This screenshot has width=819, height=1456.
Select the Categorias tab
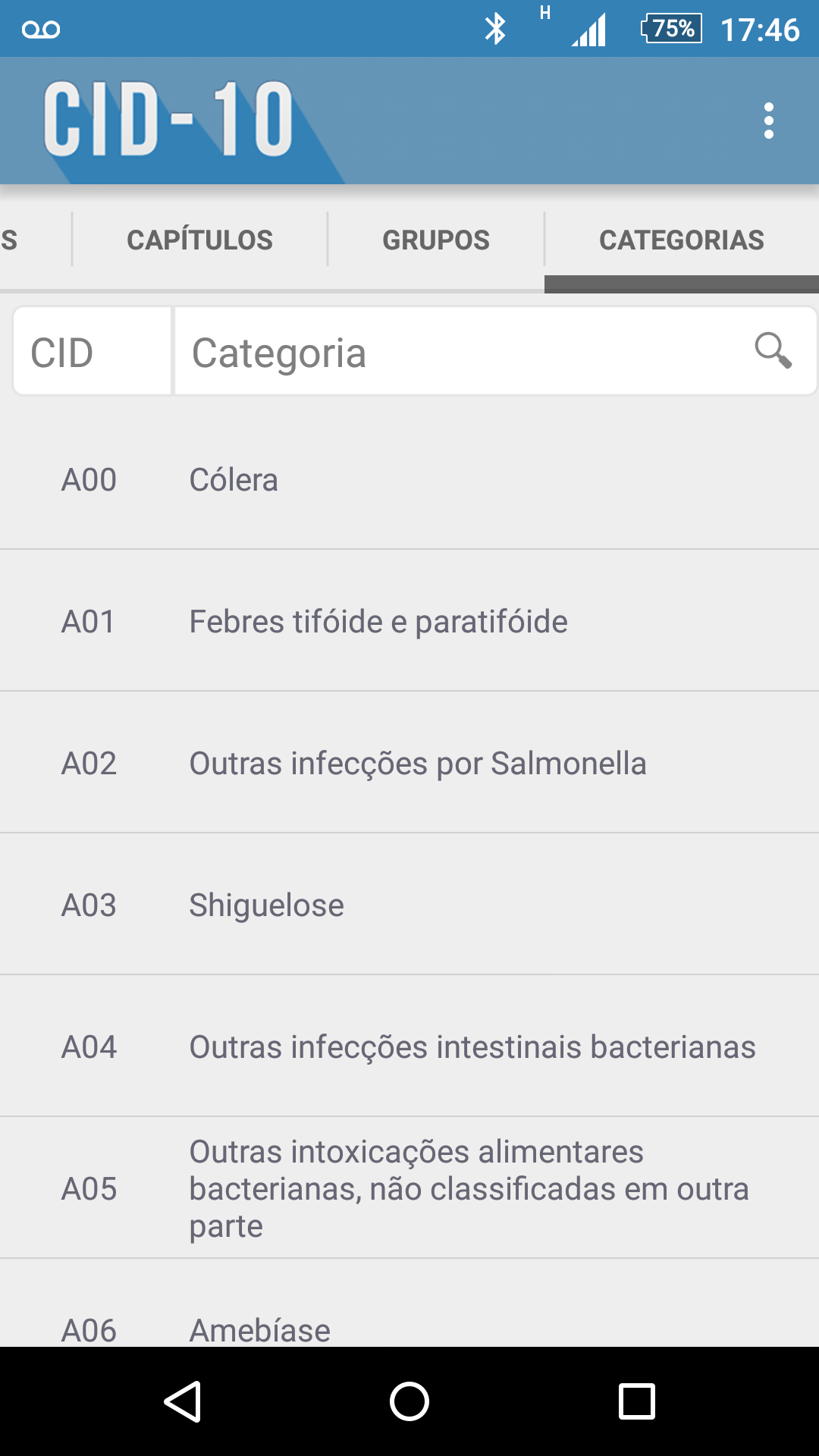(681, 240)
